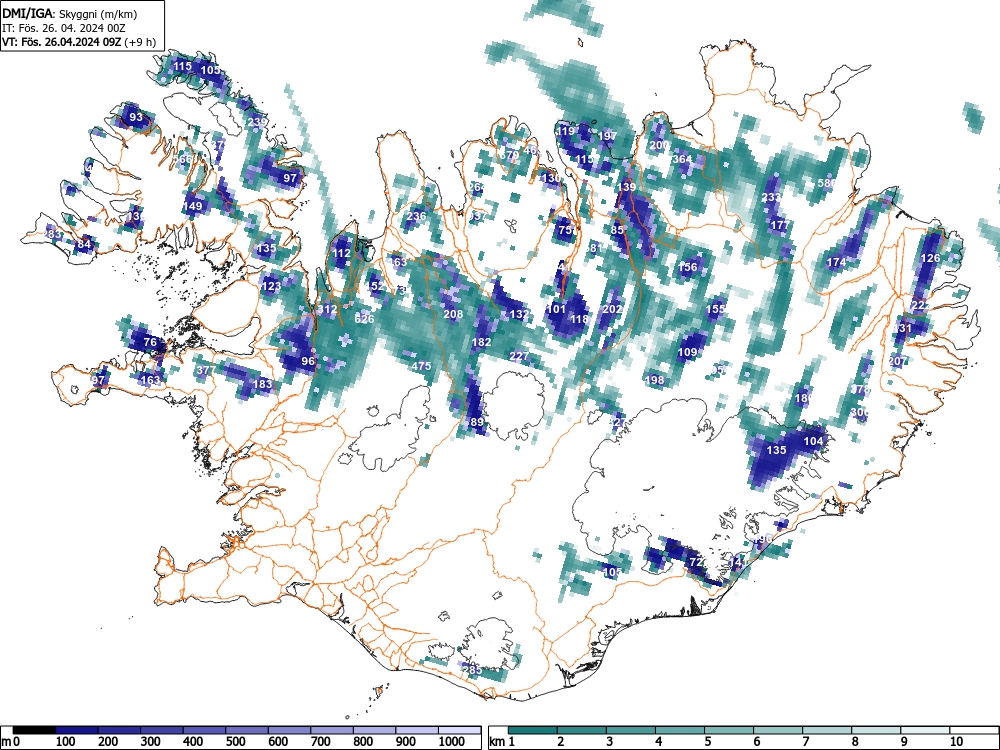Select the '109' visibility value
This screenshot has height=750, width=1000.
pos(688,351)
